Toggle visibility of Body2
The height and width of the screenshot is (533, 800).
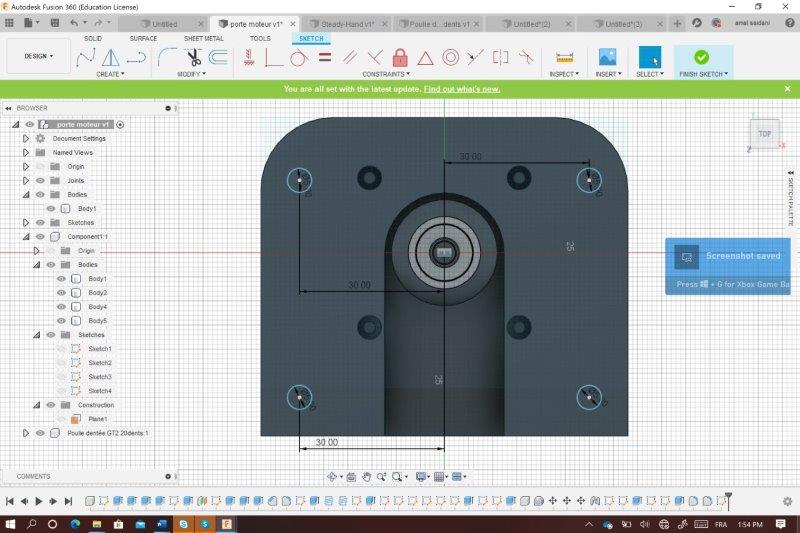tap(61, 293)
